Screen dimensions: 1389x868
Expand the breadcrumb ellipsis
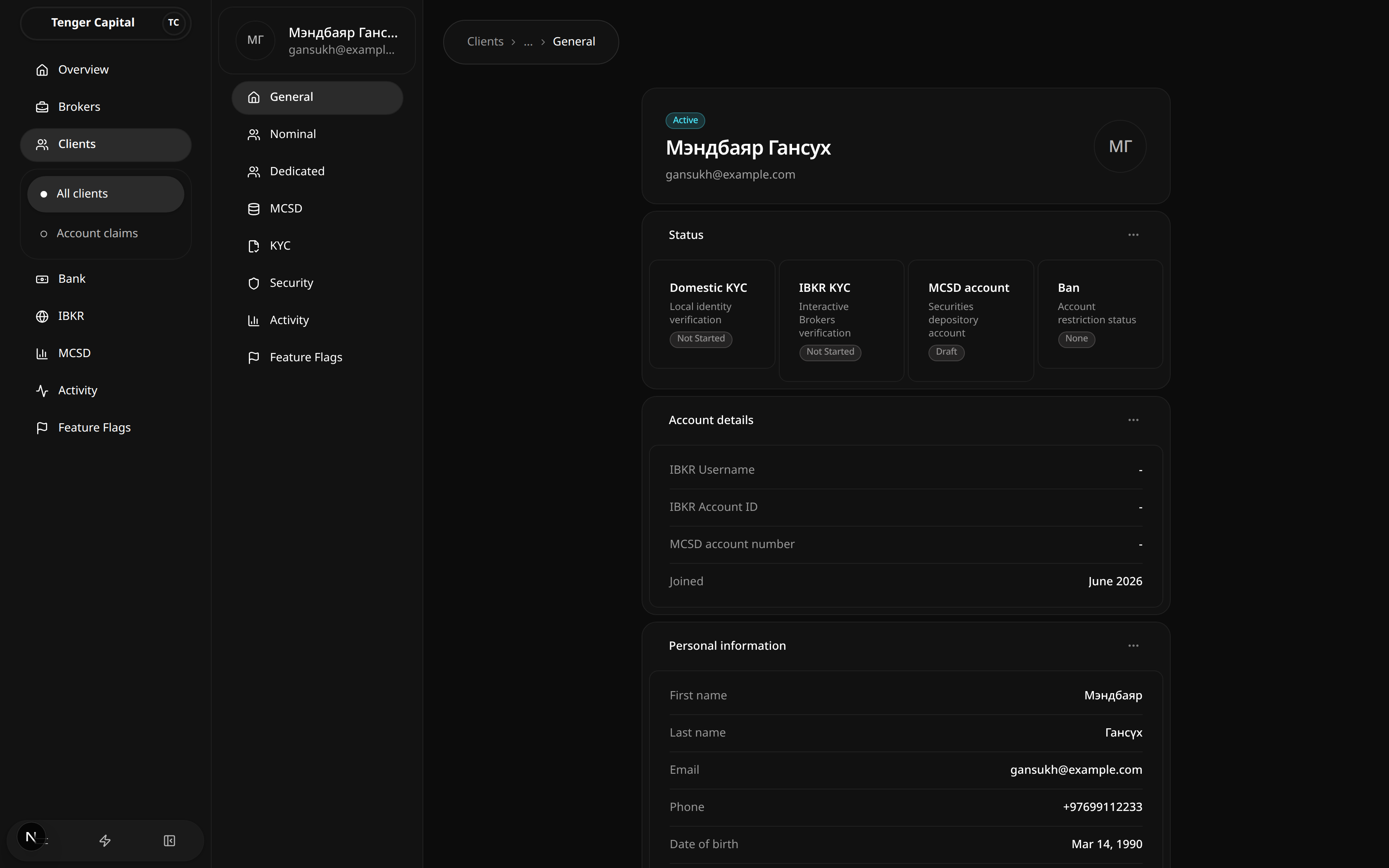pyautogui.click(x=528, y=42)
